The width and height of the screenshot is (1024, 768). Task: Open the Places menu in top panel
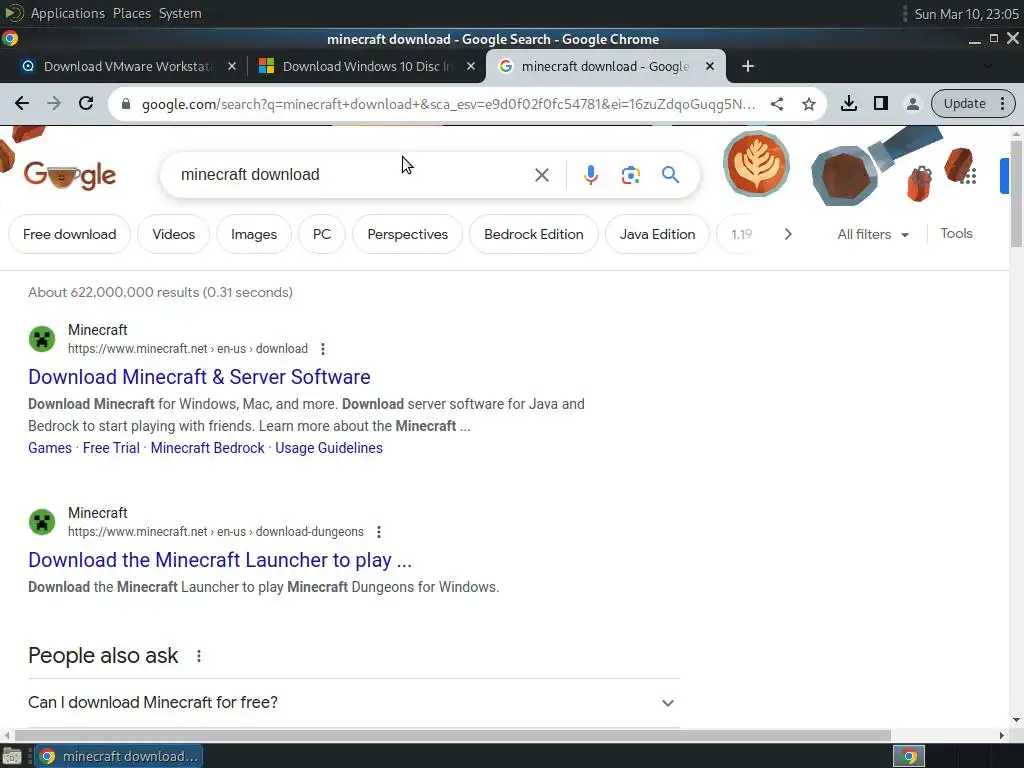131,13
